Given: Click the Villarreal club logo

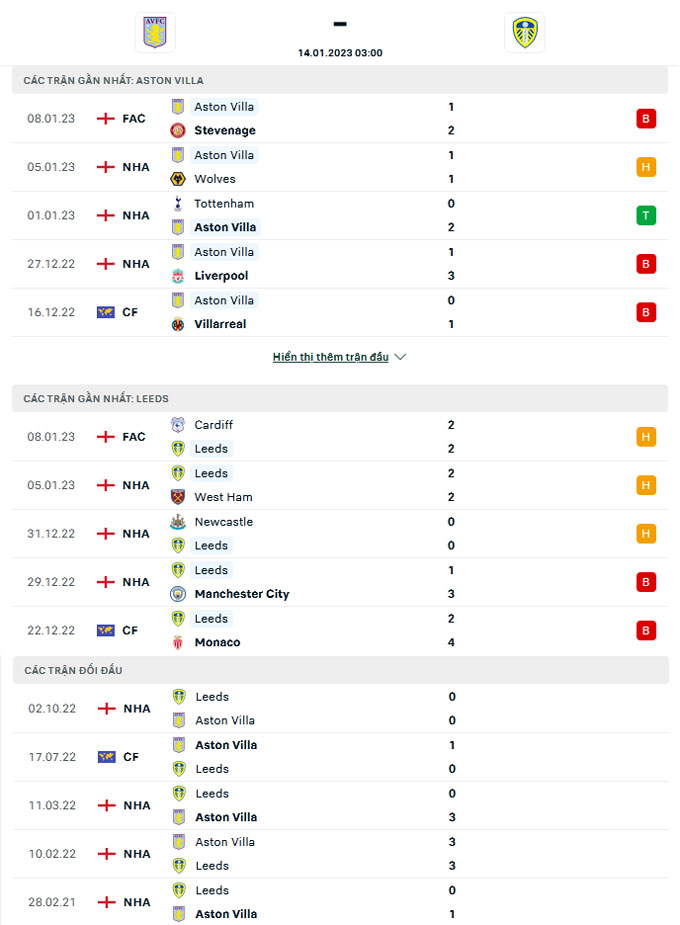Looking at the screenshot, I should pos(178,324).
